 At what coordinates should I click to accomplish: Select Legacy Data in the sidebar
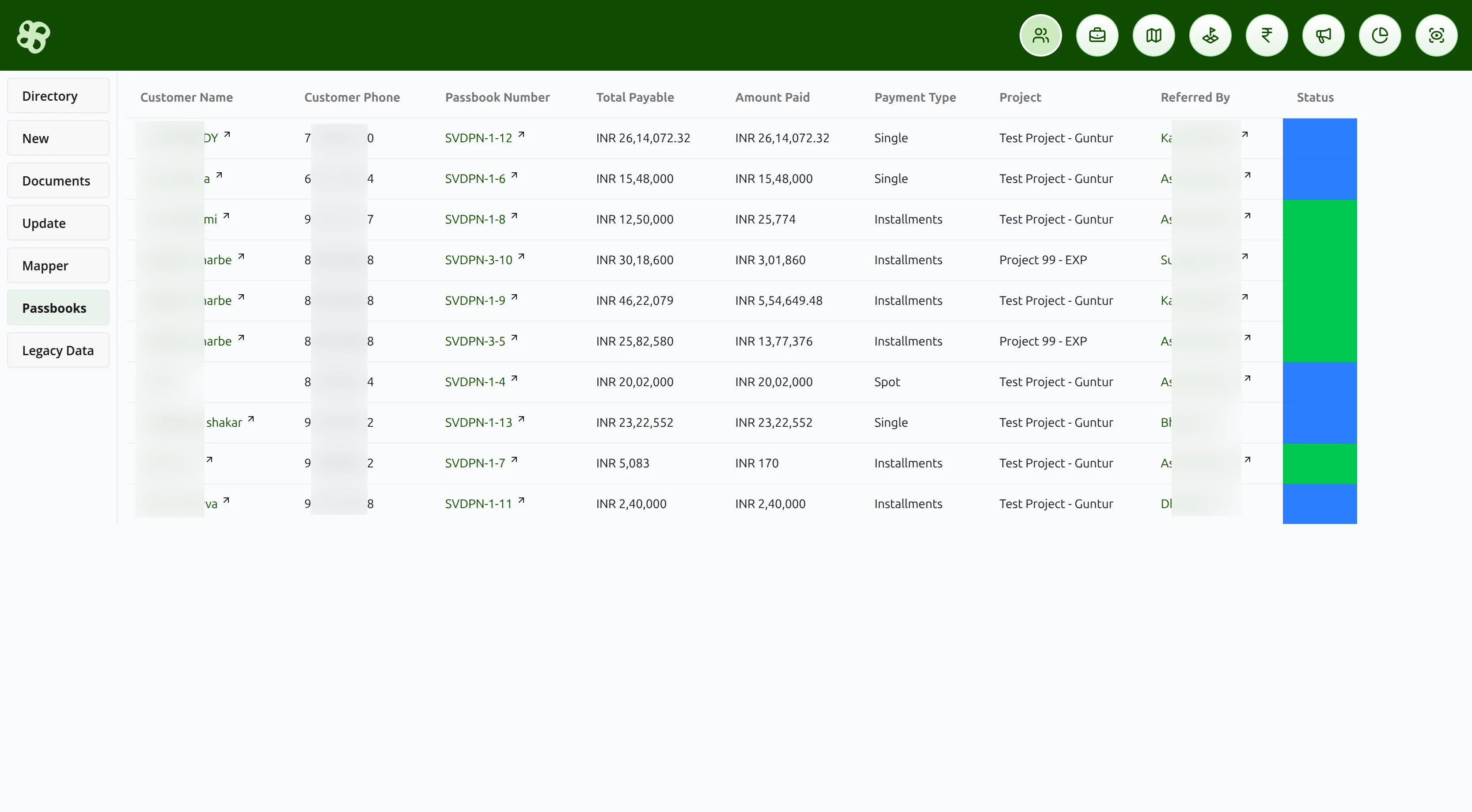point(57,350)
